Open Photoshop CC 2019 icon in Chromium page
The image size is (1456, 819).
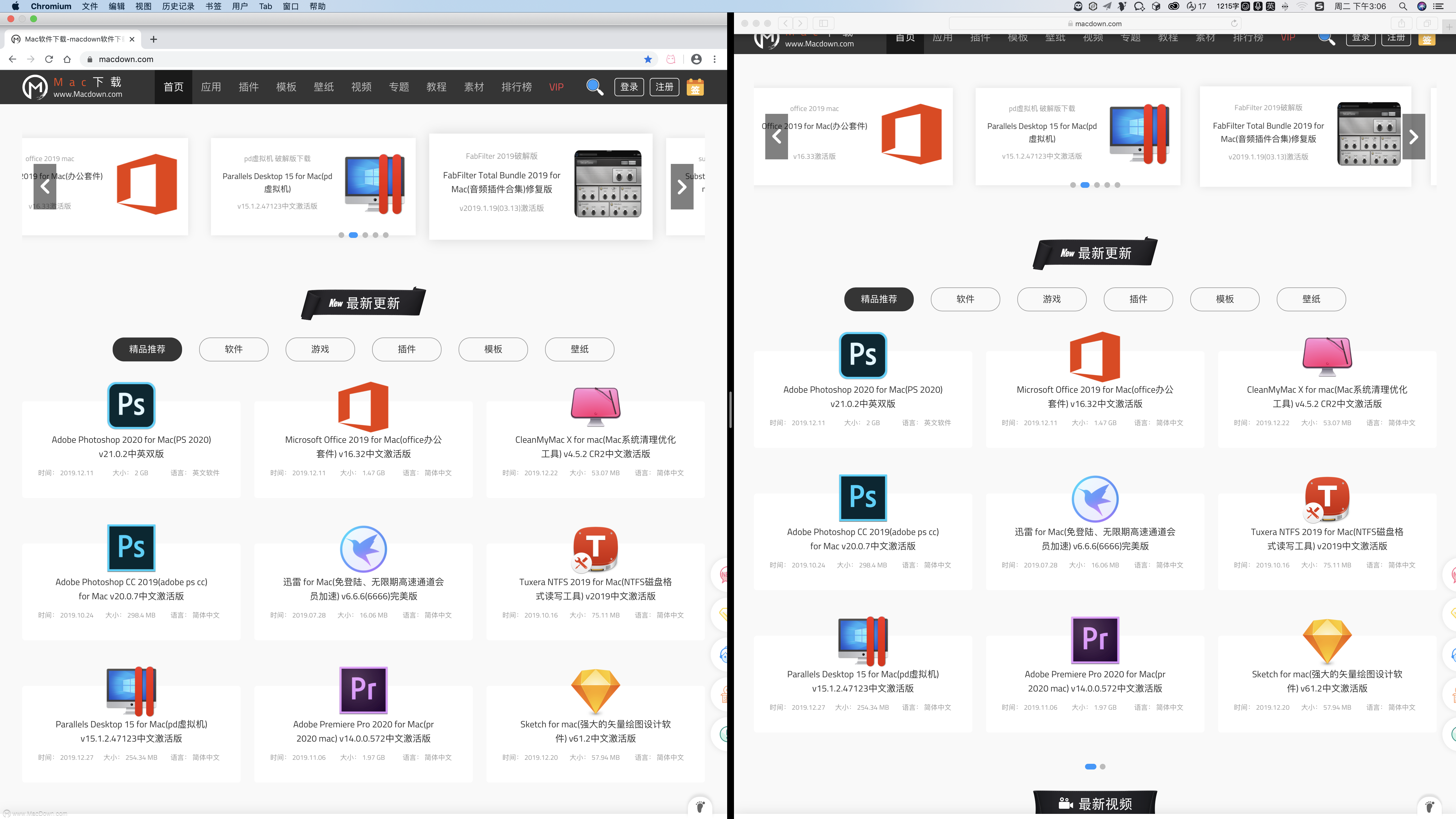click(131, 548)
